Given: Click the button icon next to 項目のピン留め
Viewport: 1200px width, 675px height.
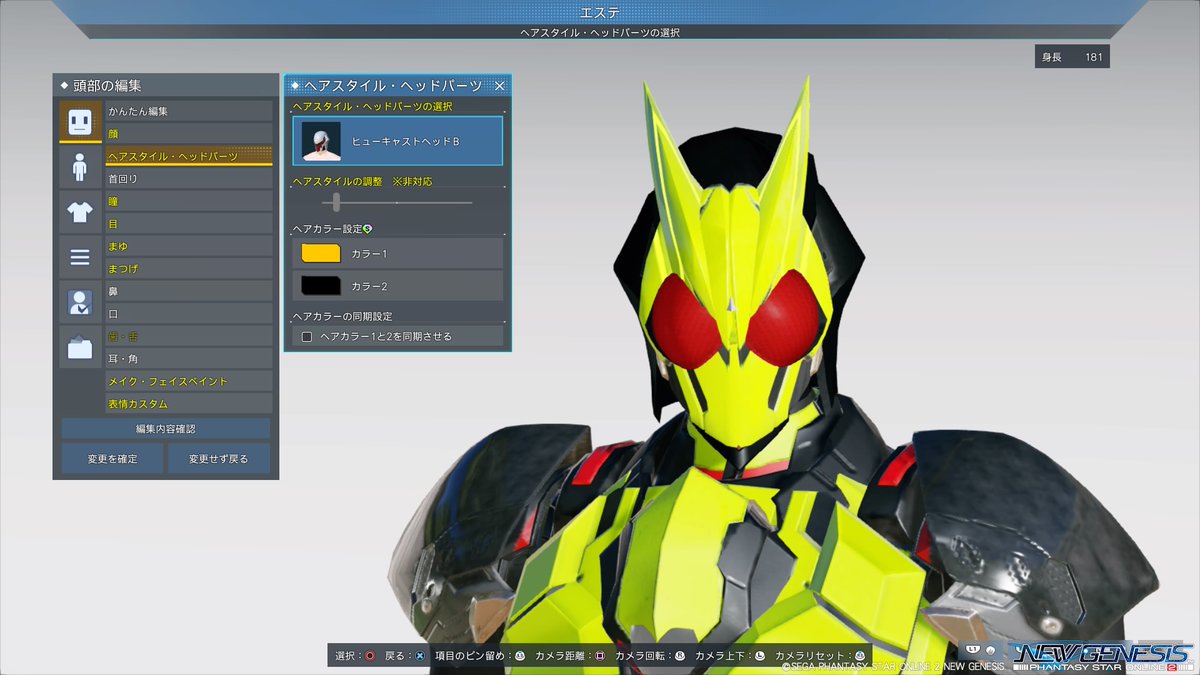Looking at the screenshot, I should 520,656.
